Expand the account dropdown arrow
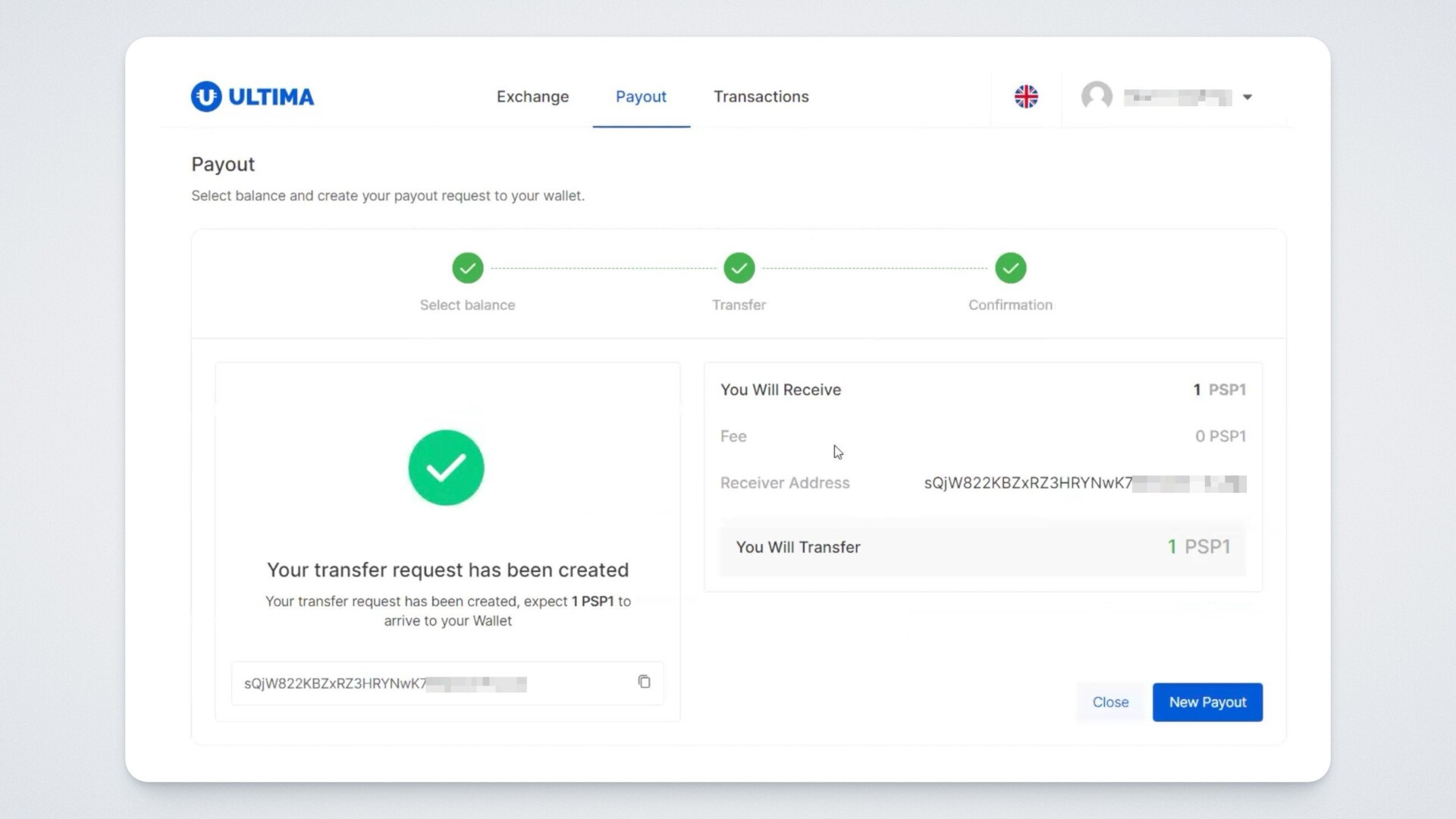Viewport: 1456px width, 819px height. pyautogui.click(x=1247, y=97)
